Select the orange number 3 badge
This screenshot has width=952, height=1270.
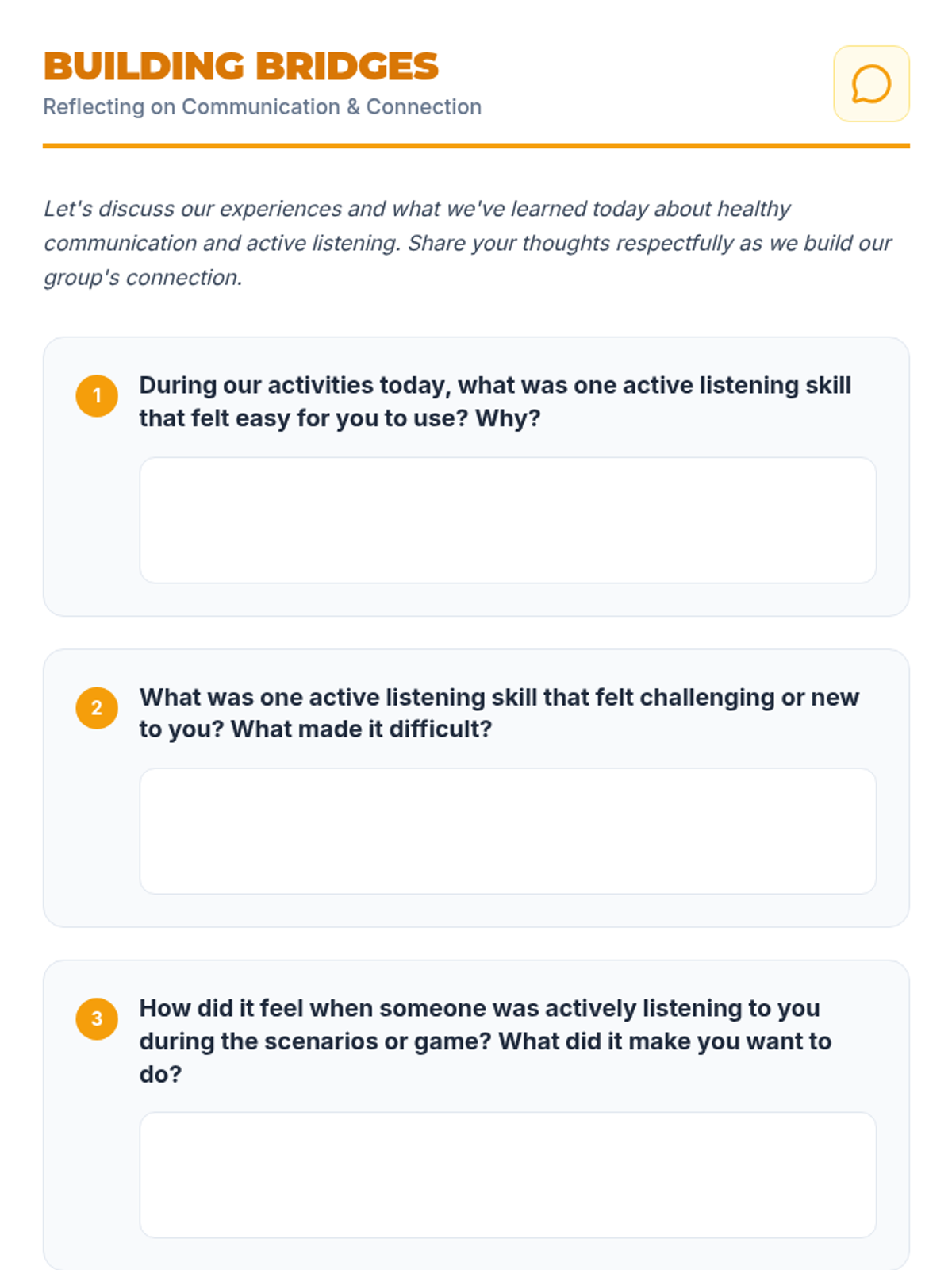97,1018
